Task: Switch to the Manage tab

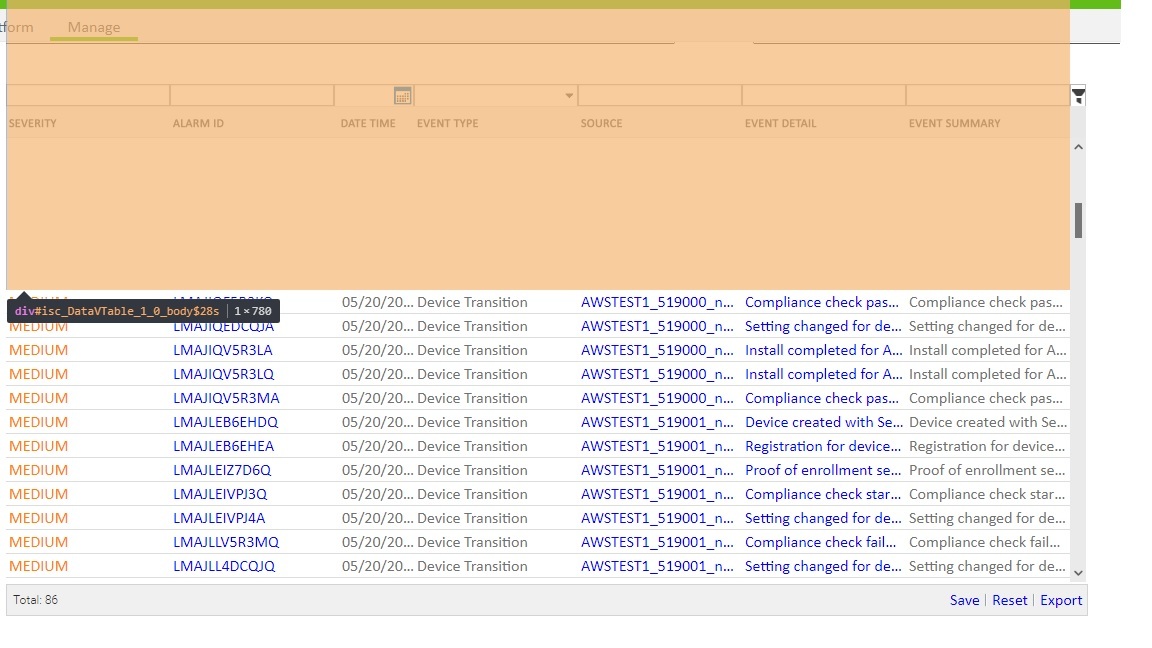Action: tap(94, 27)
